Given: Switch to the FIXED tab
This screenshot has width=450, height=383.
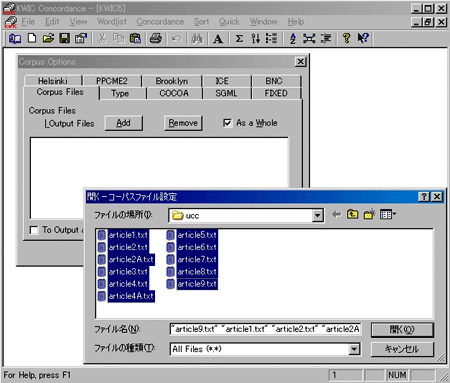Looking at the screenshot, I should pos(276,94).
